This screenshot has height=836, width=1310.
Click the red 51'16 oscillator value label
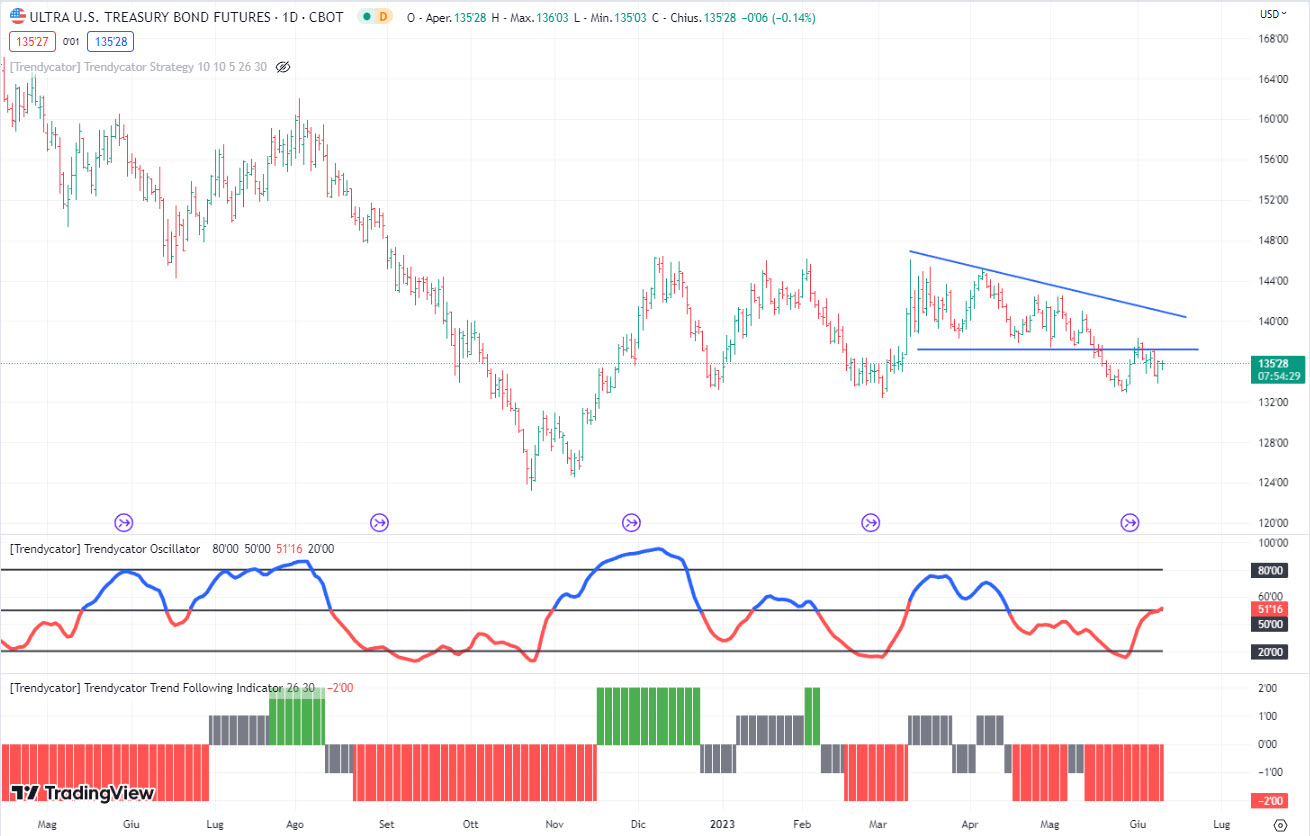pyautogui.click(x=1271, y=608)
